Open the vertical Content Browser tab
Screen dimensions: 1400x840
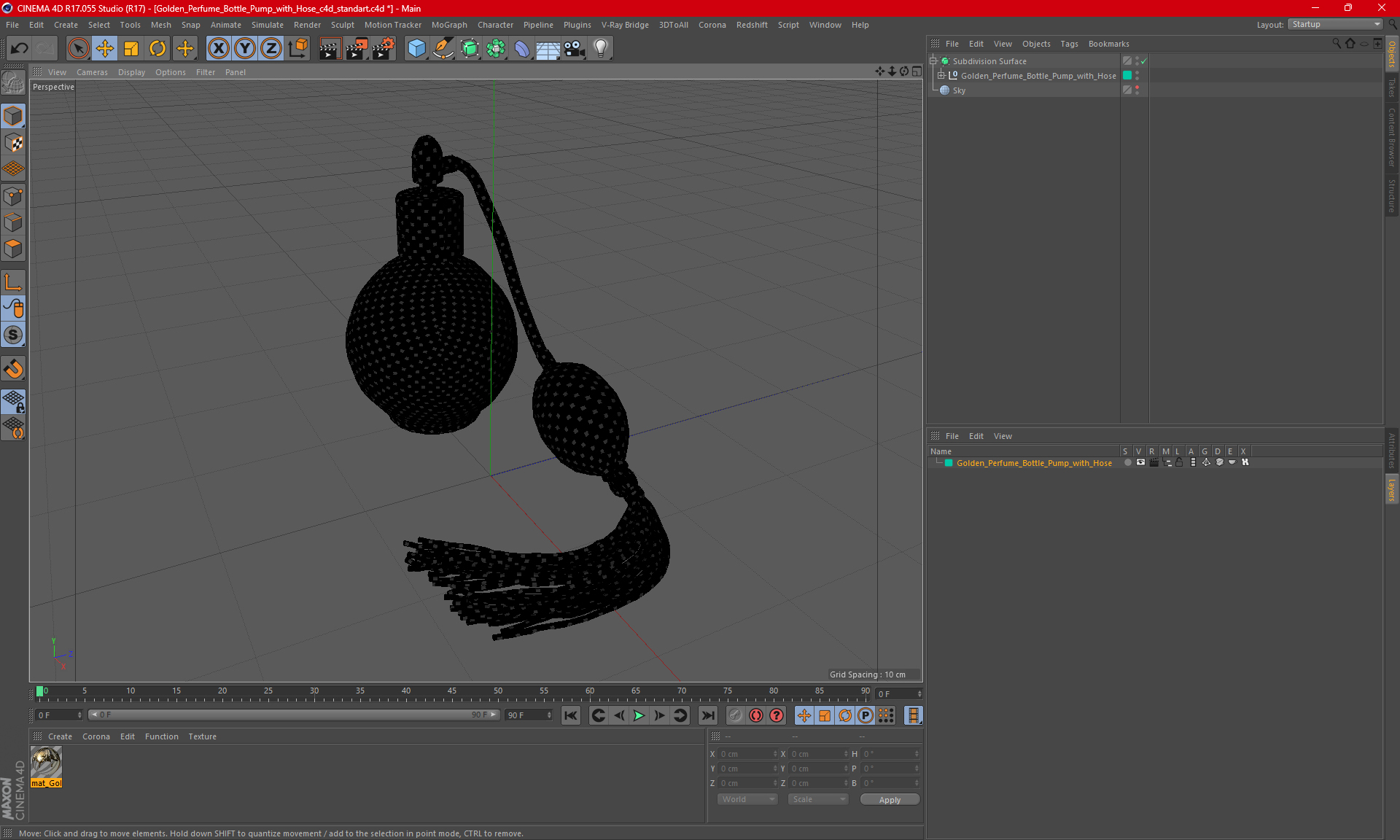click(x=1392, y=137)
